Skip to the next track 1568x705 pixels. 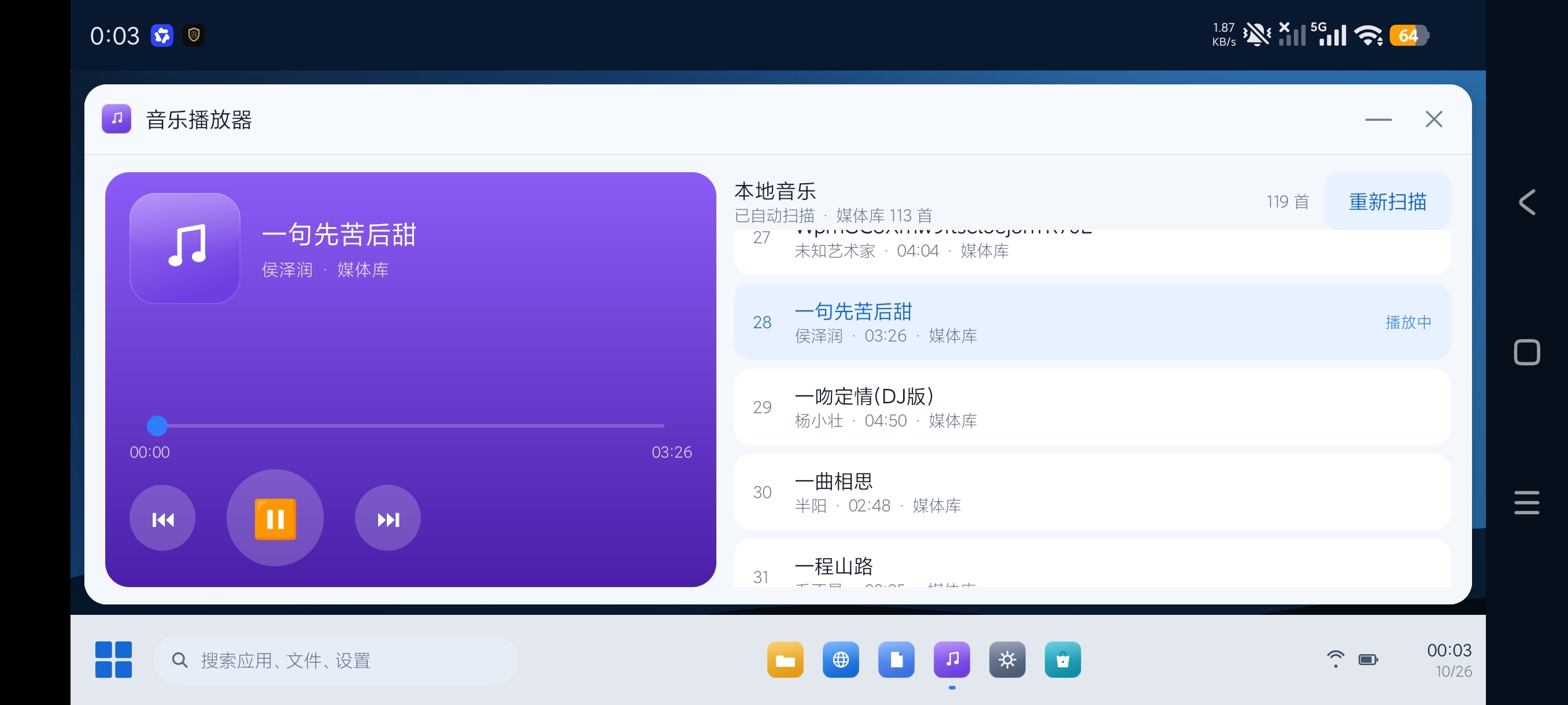point(388,518)
